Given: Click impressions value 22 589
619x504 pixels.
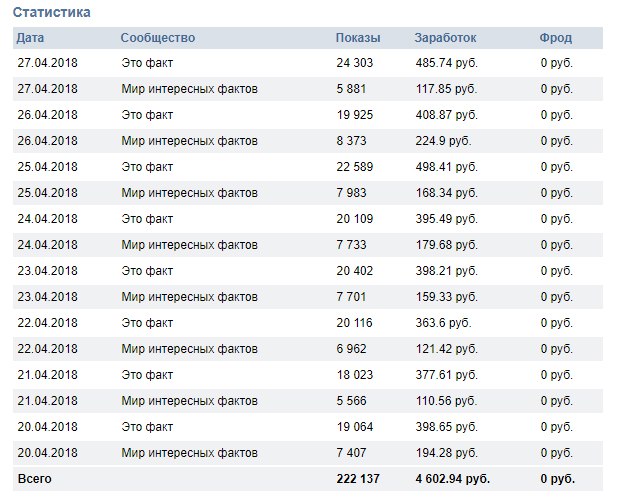Looking at the screenshot, I should click(355, 167).
